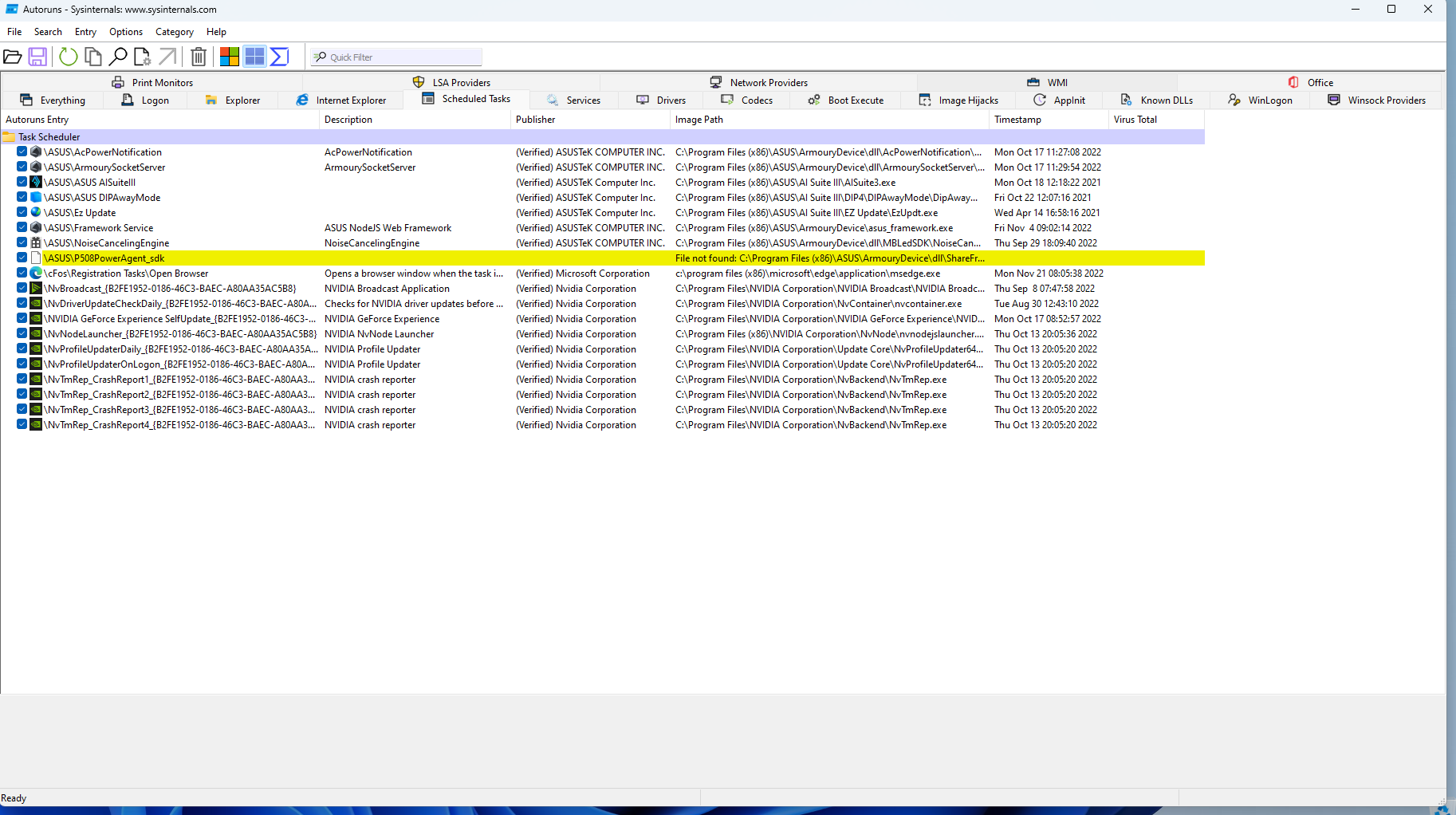
Task: Switch to the Office tab
Action: click(1310, 82)
